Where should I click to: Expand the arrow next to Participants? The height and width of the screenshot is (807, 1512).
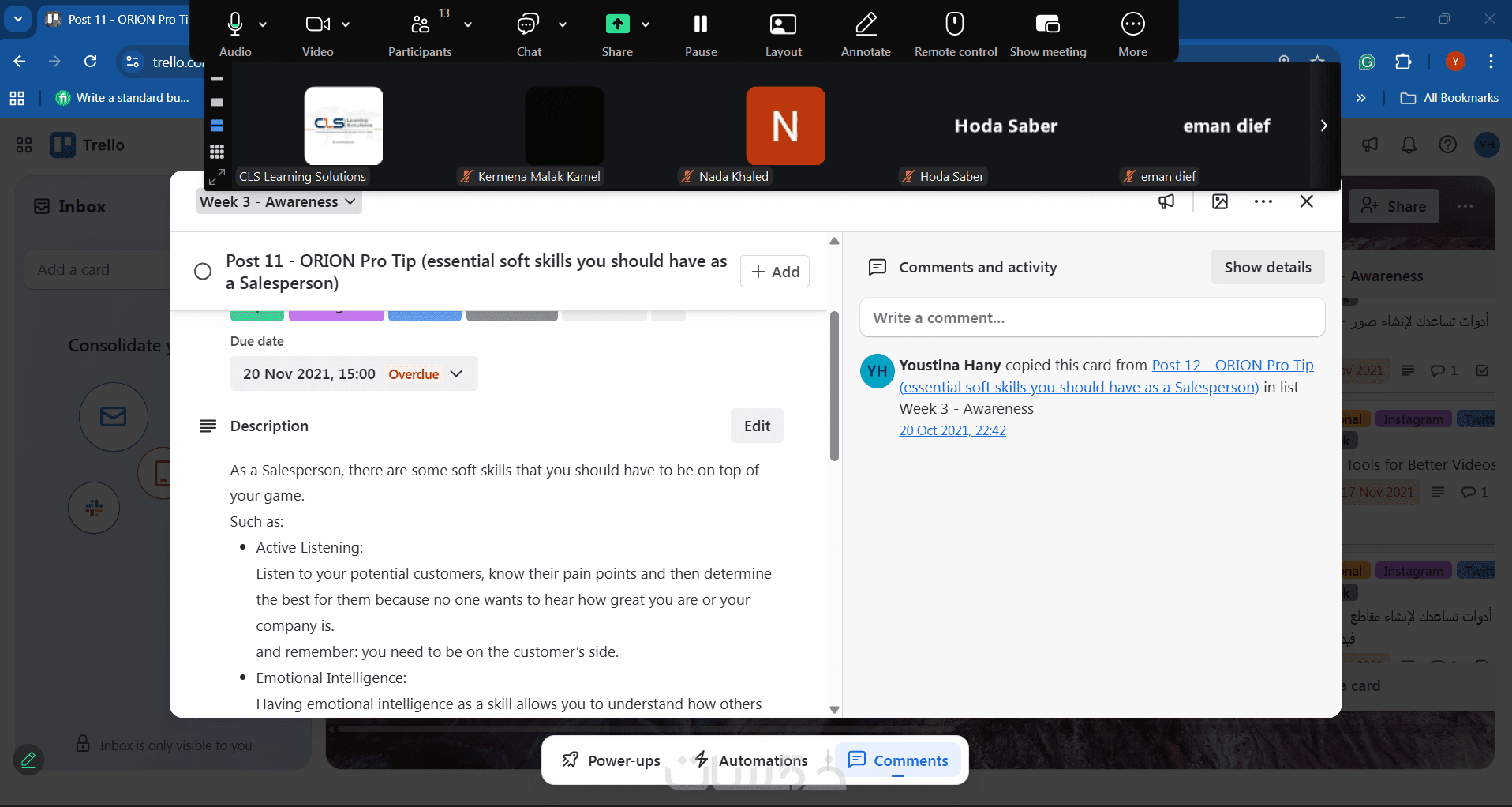click(x=468, y=24)
